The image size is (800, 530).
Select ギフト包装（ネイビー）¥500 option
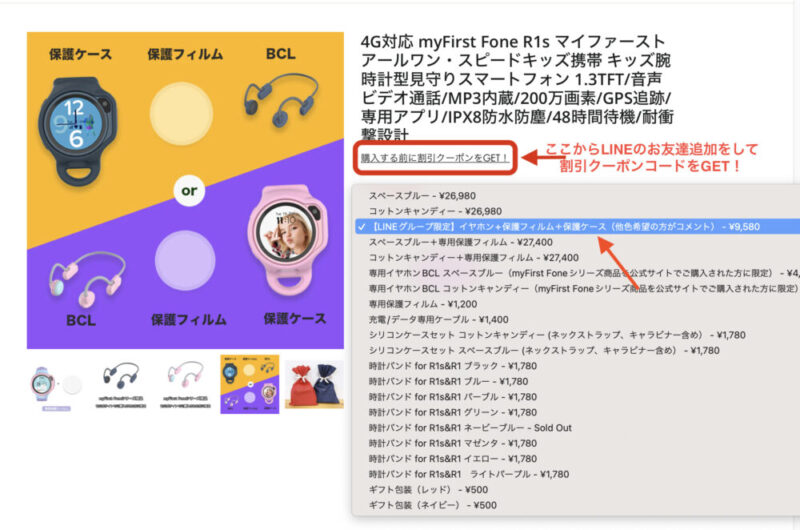[x=577, y=505]
